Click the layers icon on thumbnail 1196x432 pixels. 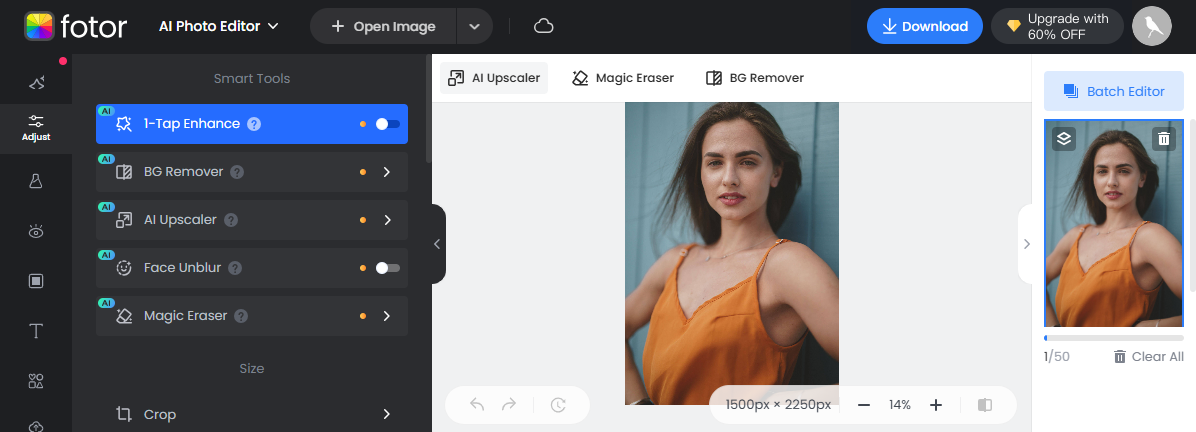point(1064,139)
